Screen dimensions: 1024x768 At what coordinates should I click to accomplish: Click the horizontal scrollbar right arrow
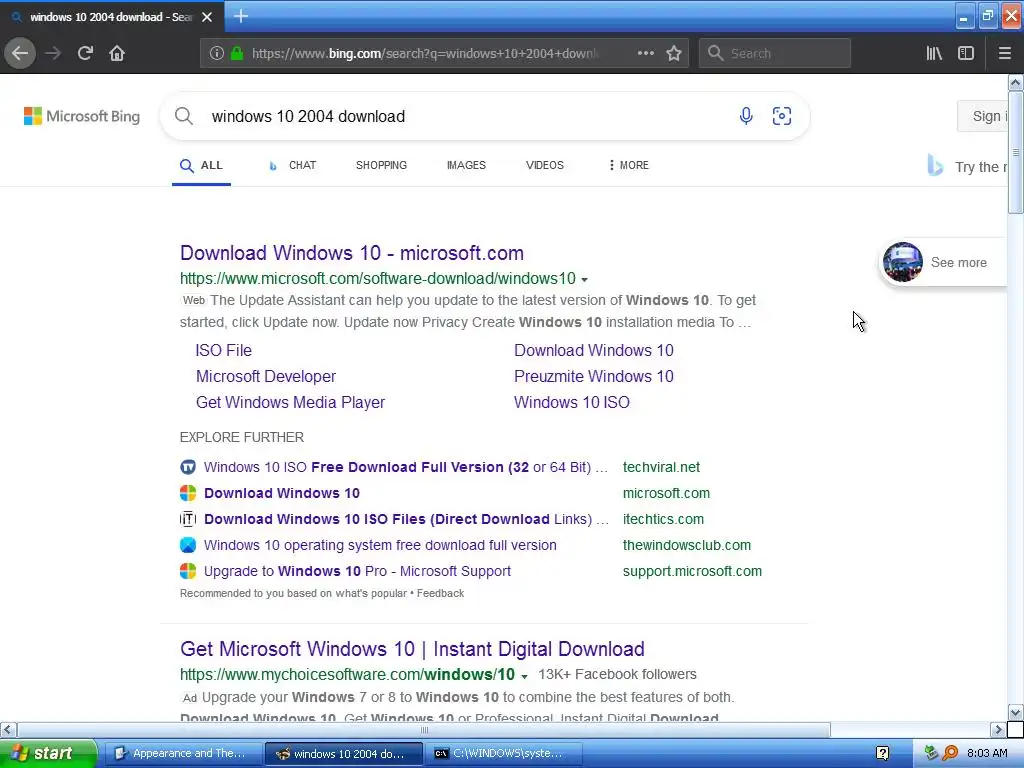pyautogui.click(x=997, y=729)
